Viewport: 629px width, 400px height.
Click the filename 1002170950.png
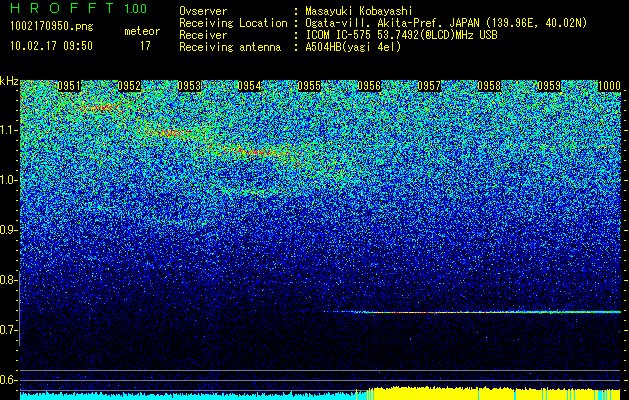(x=52, y=27)
